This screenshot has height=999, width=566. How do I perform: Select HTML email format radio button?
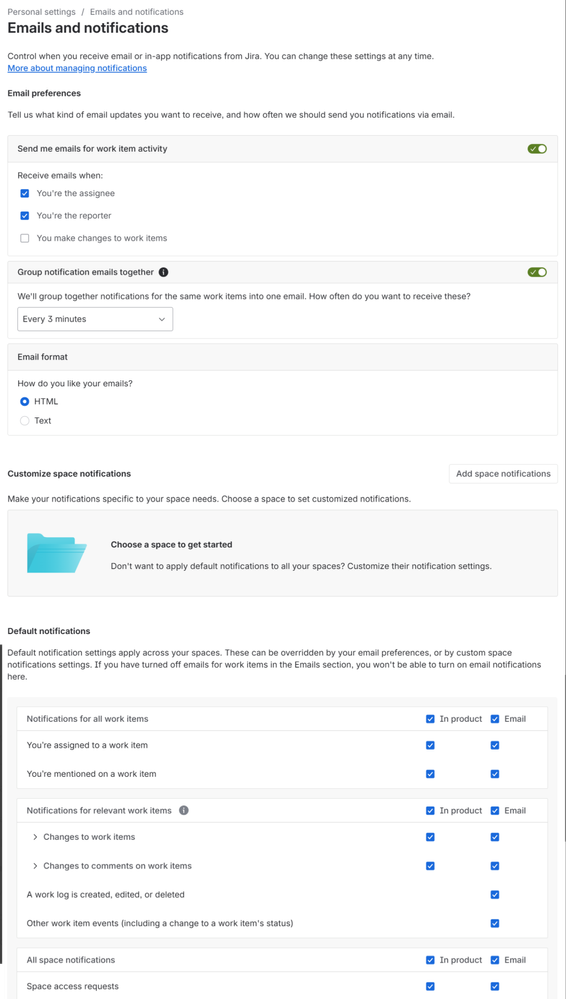tap(25, 401)
